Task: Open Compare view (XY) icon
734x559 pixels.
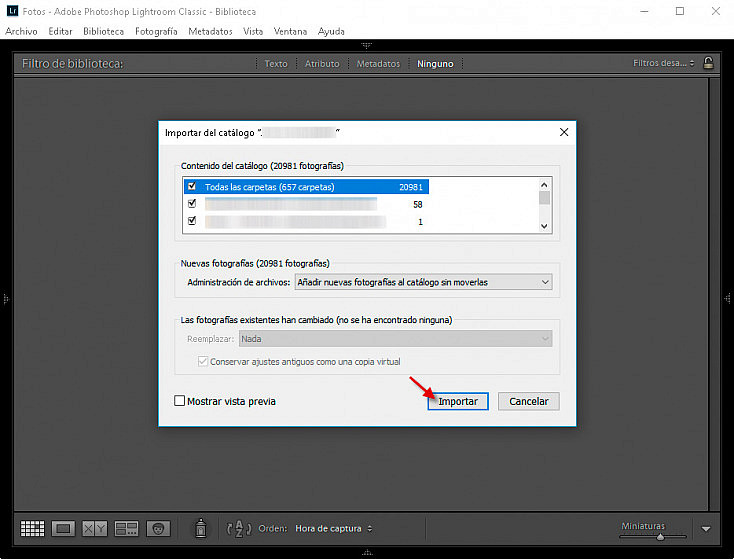Action: 95,529
